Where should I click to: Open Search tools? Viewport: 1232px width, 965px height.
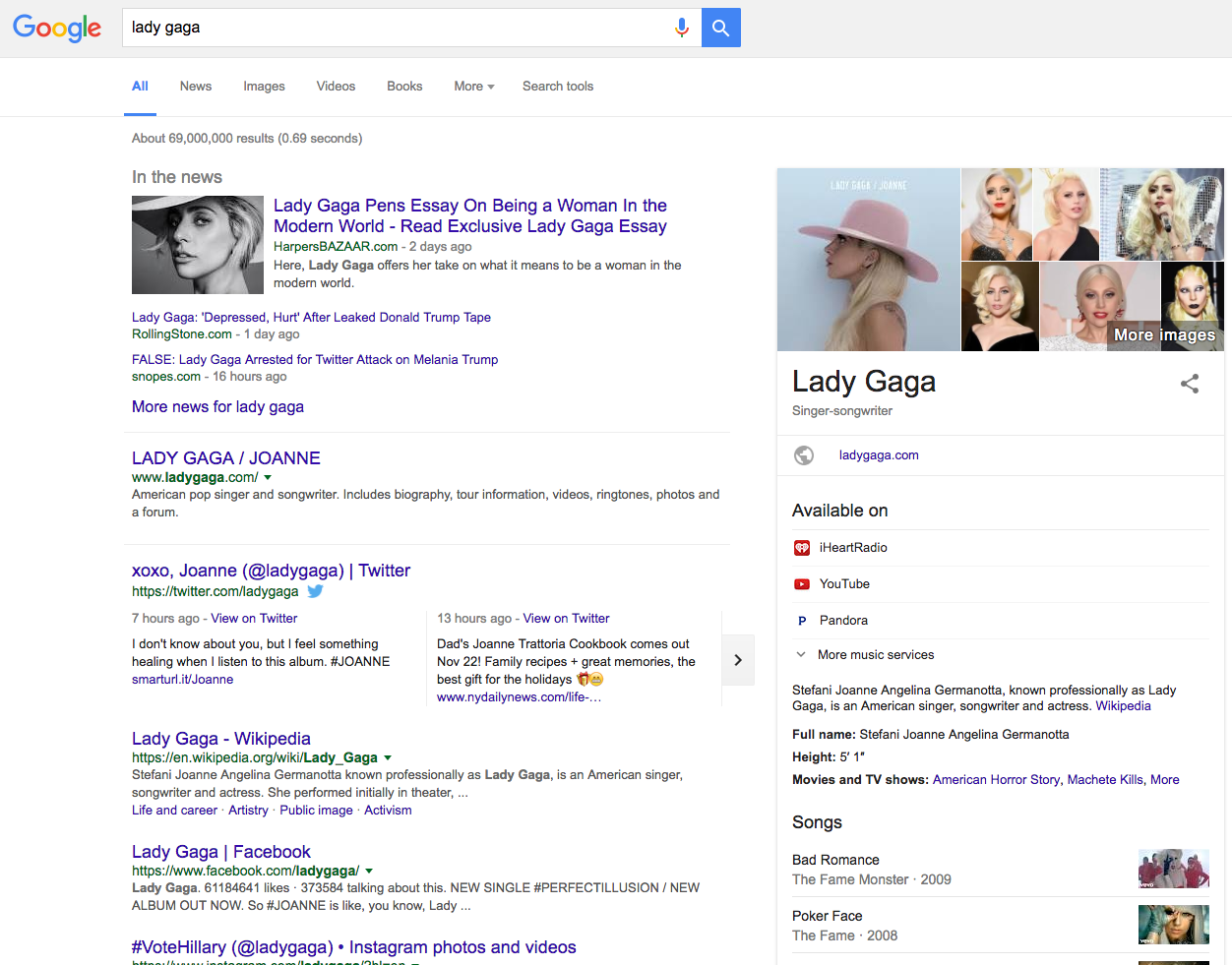click(558, 87)
